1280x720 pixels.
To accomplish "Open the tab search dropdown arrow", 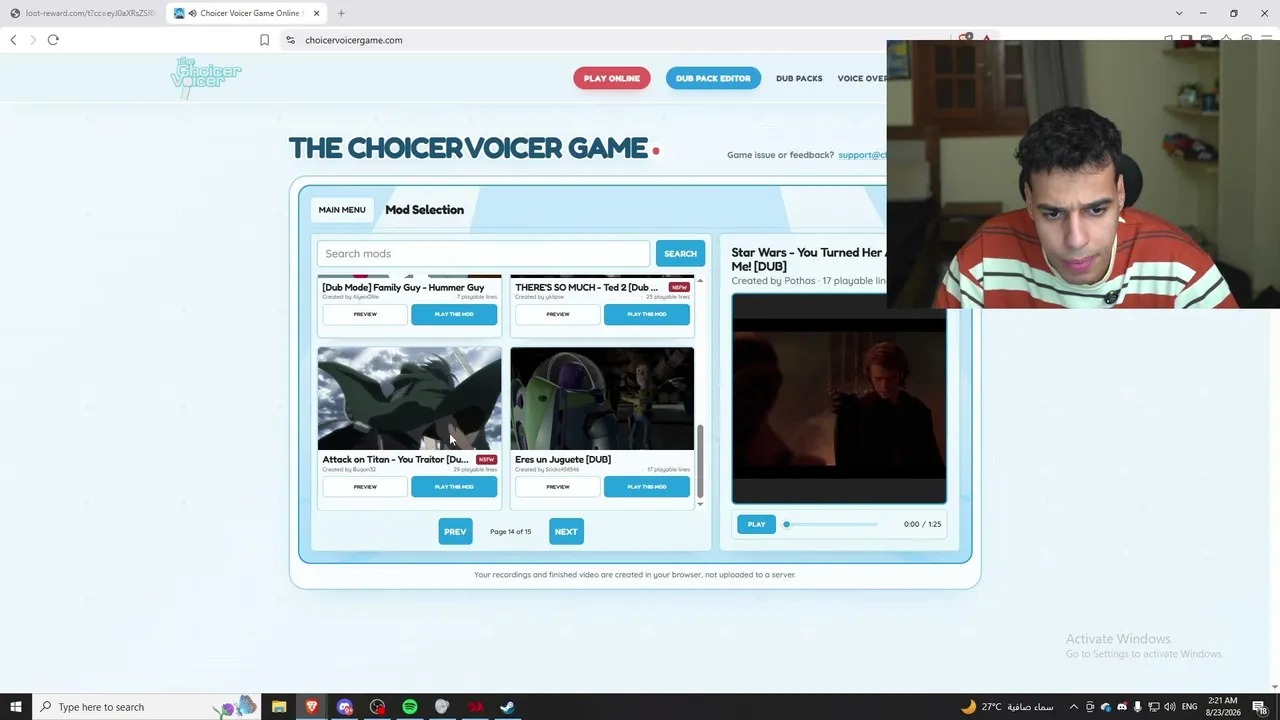I will click(1179, 13).
